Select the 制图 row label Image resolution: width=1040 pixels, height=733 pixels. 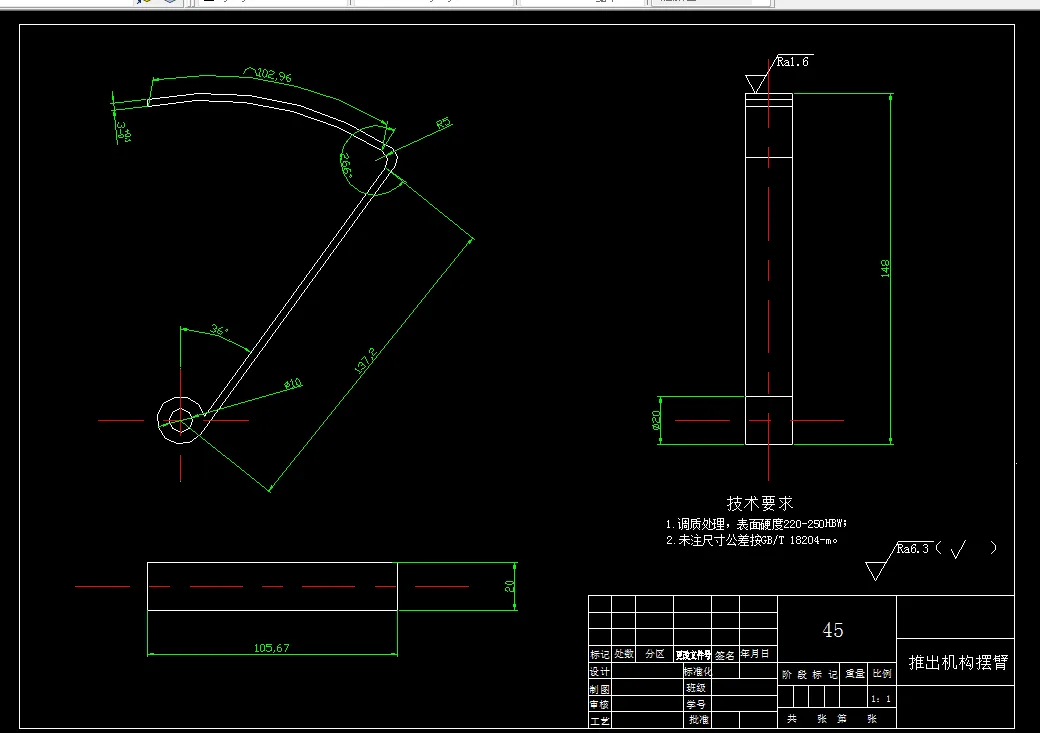[600, 689]
